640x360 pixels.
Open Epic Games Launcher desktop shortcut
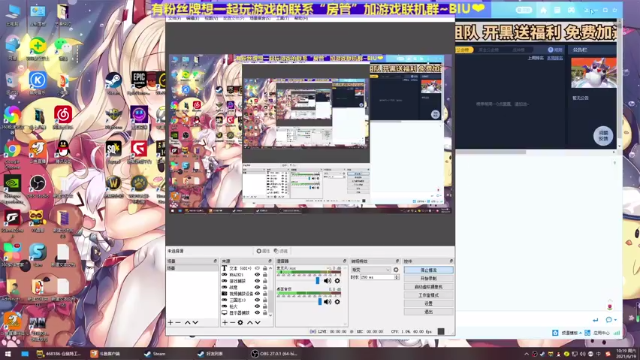(138, 84)
